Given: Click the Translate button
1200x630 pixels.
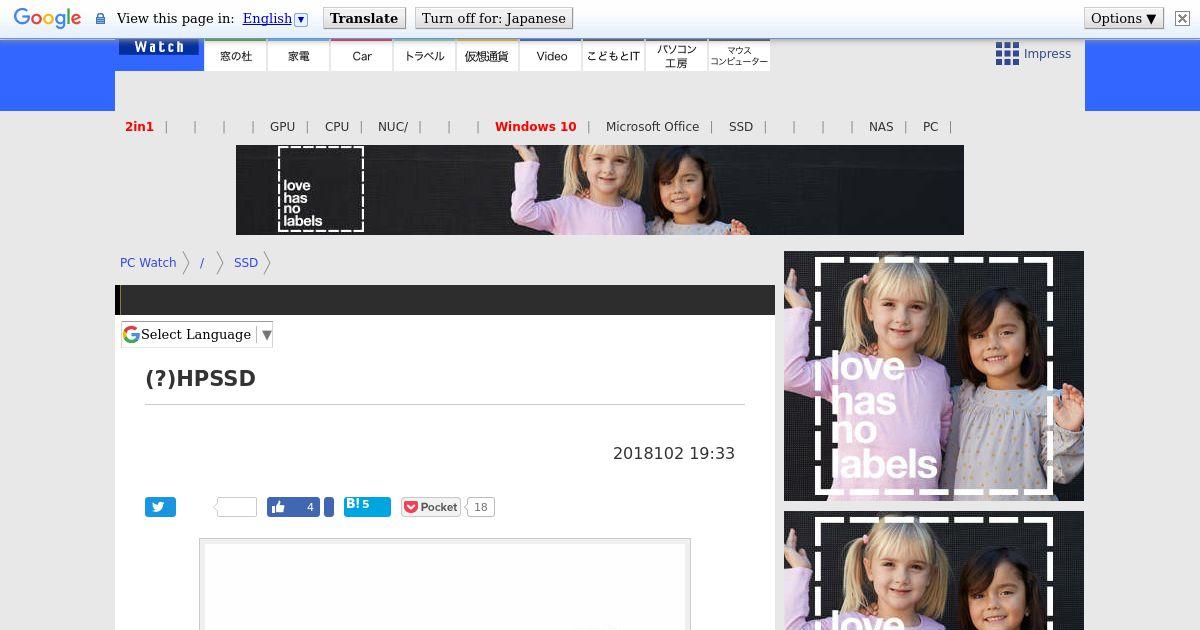Looking at the screenshot, I should point(364,18).
